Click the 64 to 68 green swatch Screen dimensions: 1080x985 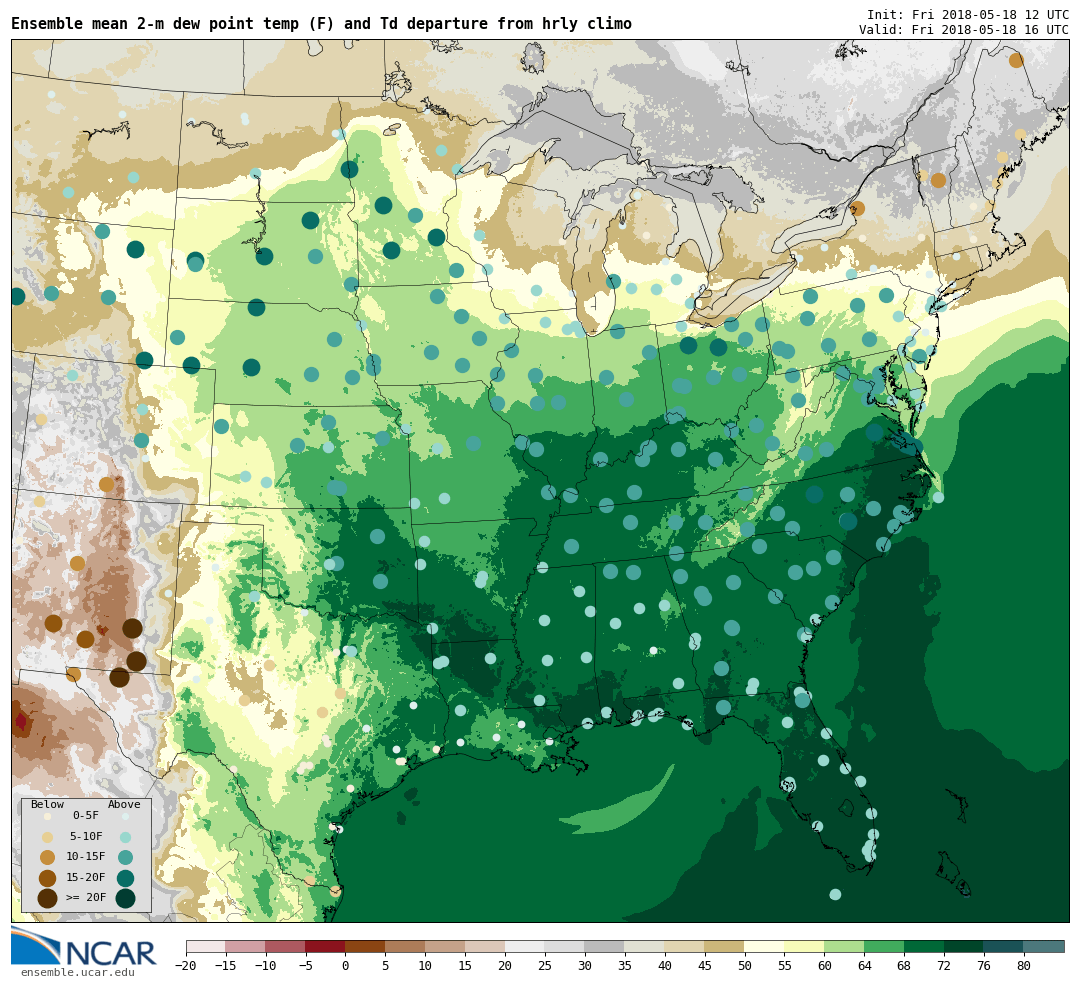[x=885, y=947]
